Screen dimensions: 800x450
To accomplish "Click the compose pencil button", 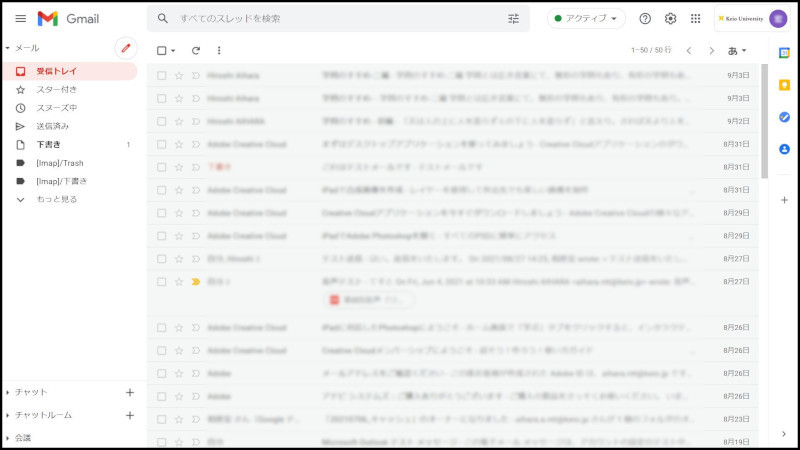I will click(x=125, y=48).
